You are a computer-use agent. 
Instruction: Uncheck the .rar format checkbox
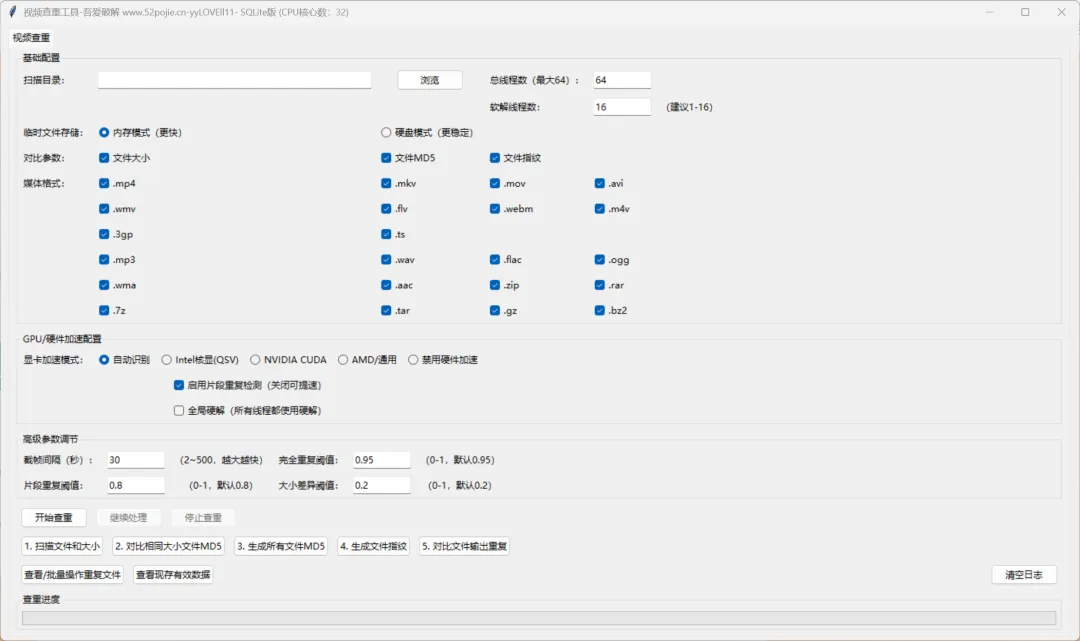(x=600, y=285)
